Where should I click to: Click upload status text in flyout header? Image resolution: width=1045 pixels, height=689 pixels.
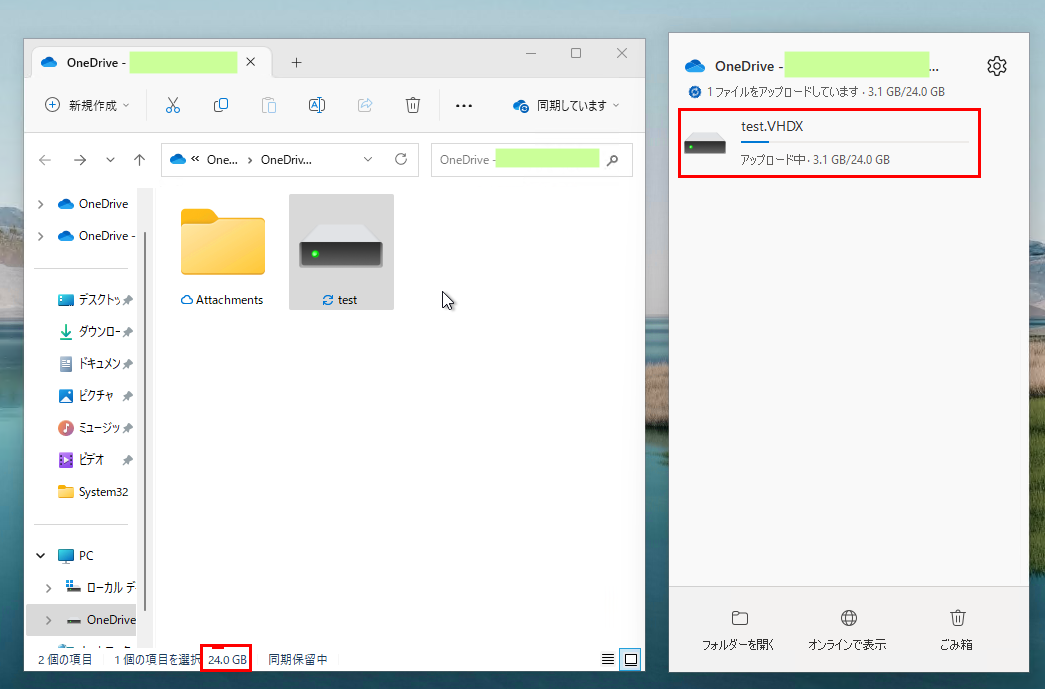tap(825, 92)
